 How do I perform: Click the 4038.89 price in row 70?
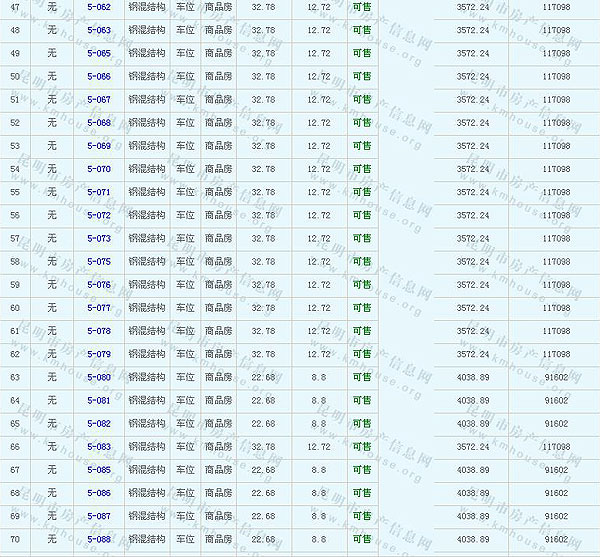point(473,539)
